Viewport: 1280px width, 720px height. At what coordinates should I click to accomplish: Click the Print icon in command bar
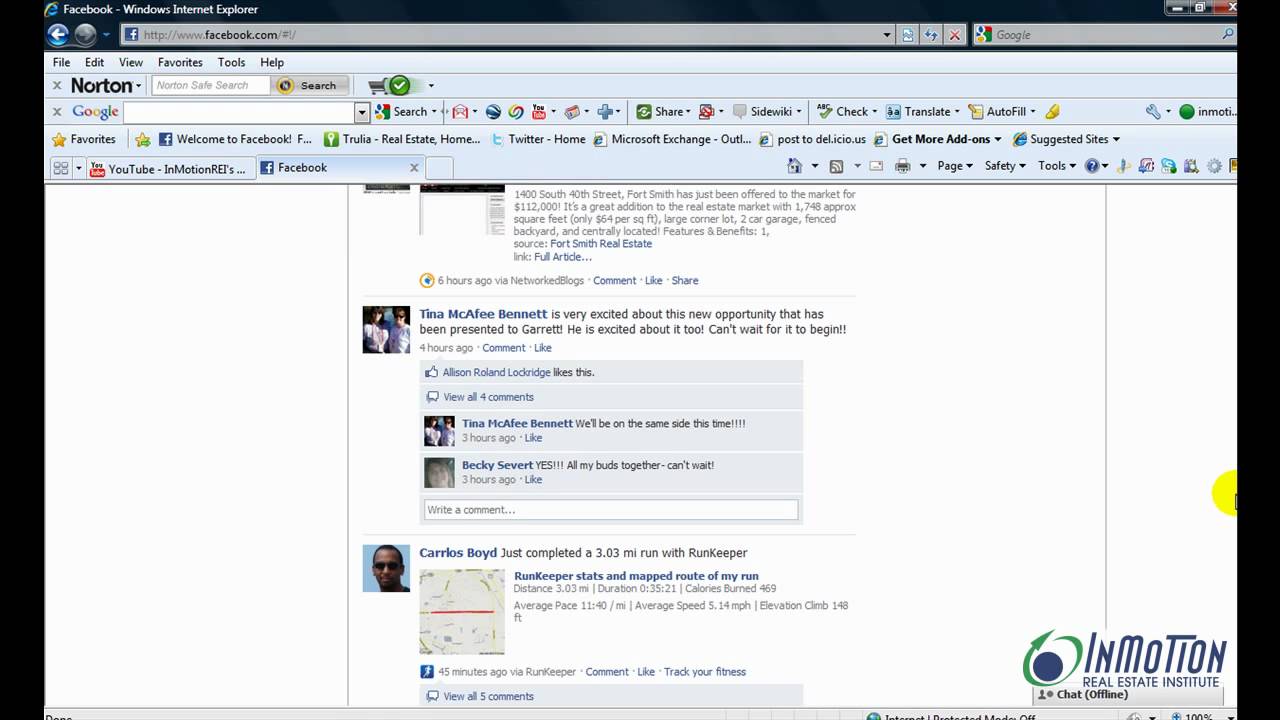coord(902,166)
